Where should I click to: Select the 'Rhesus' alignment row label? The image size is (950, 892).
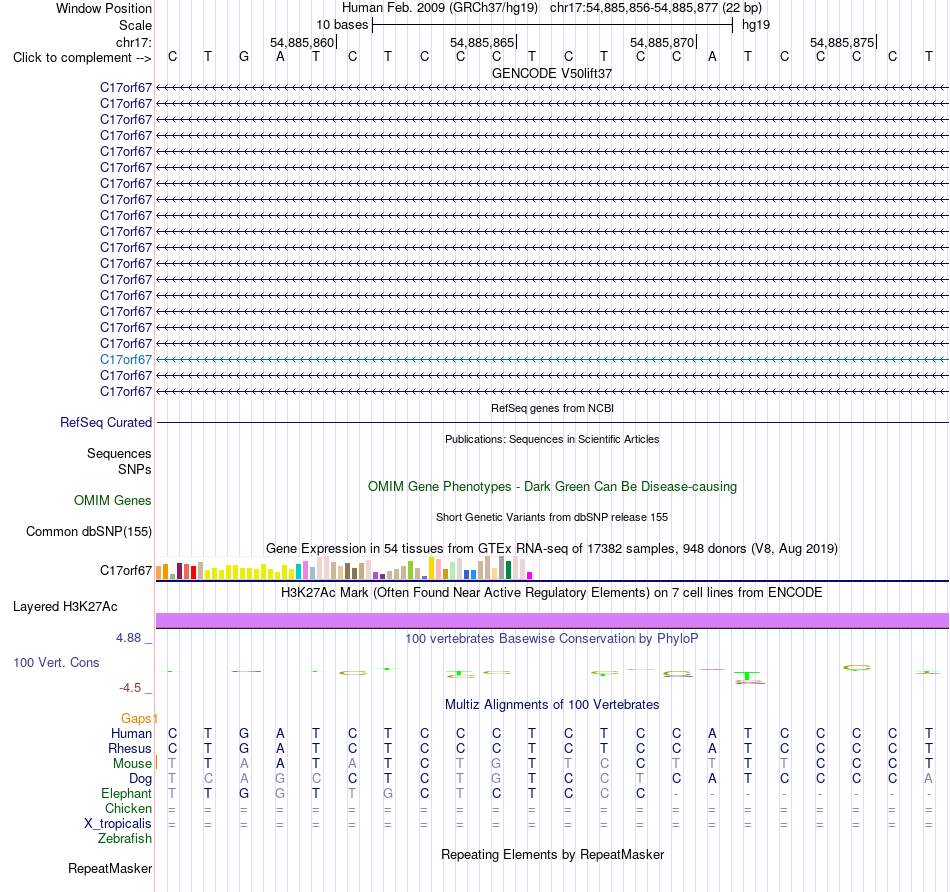[130, 749]
